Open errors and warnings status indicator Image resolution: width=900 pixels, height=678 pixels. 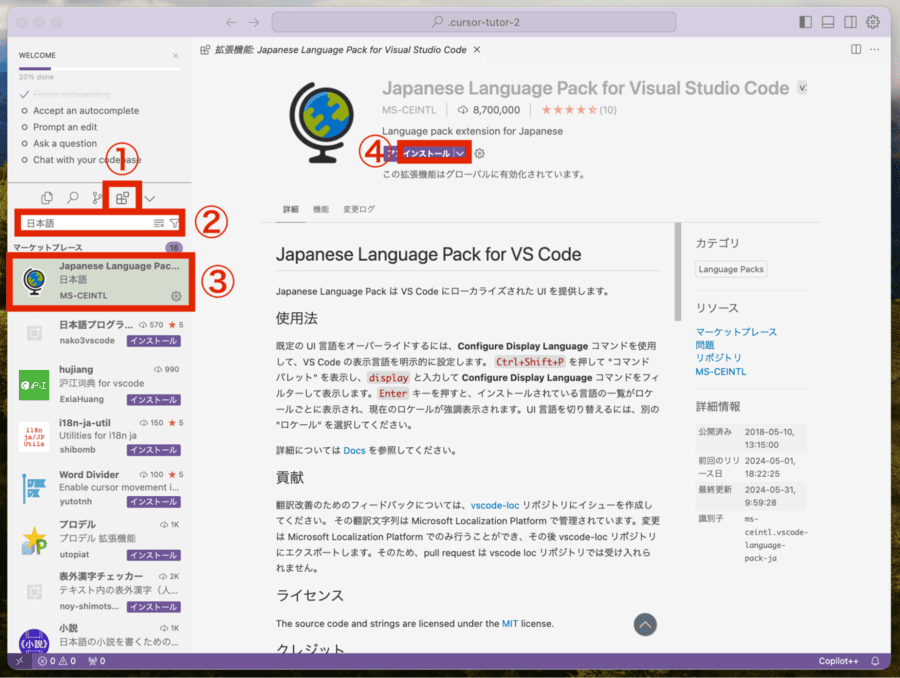click(x=57, y=661)
